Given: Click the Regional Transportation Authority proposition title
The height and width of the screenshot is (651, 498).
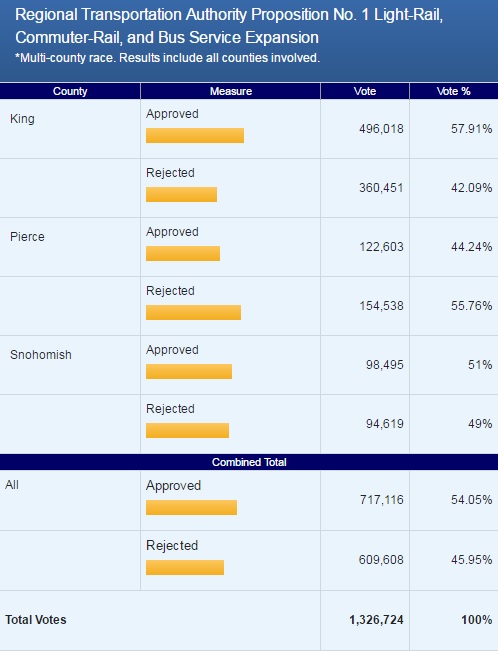Looking at the screenshot, I should (229, 26).
